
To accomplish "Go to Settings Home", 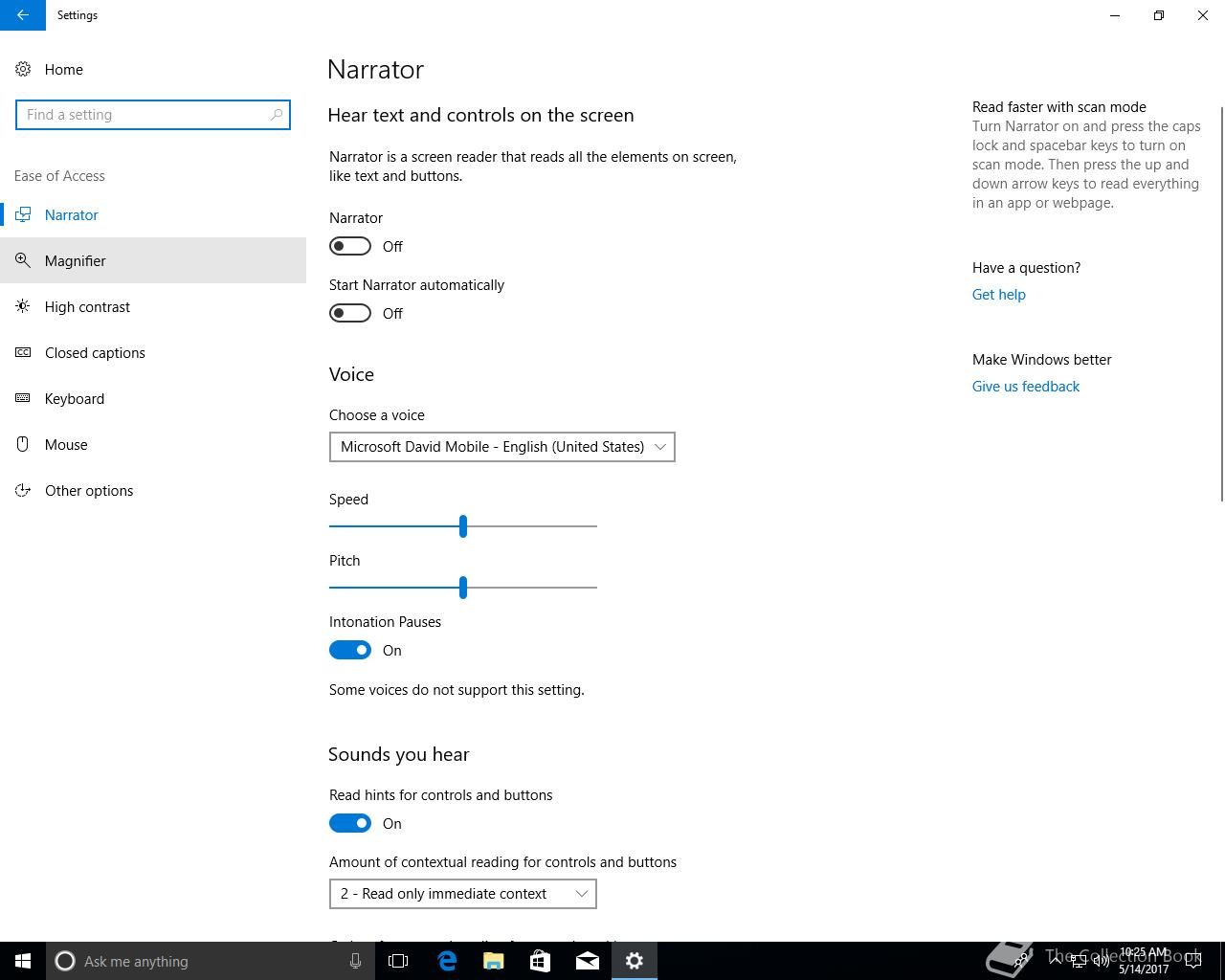I will [153, 69].
